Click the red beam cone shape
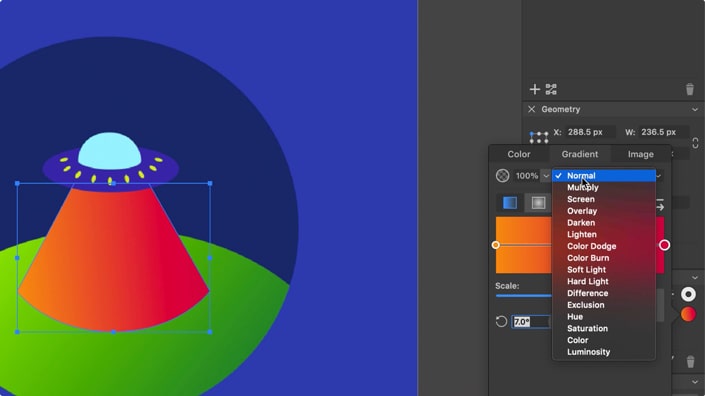705x396 pixels. (x=114, y=258)
